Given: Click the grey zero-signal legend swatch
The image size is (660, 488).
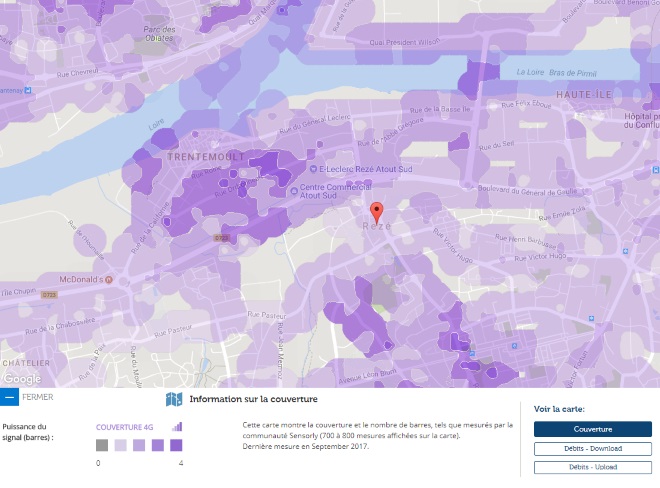Looking at the screenshot, I should pos(102,445).
